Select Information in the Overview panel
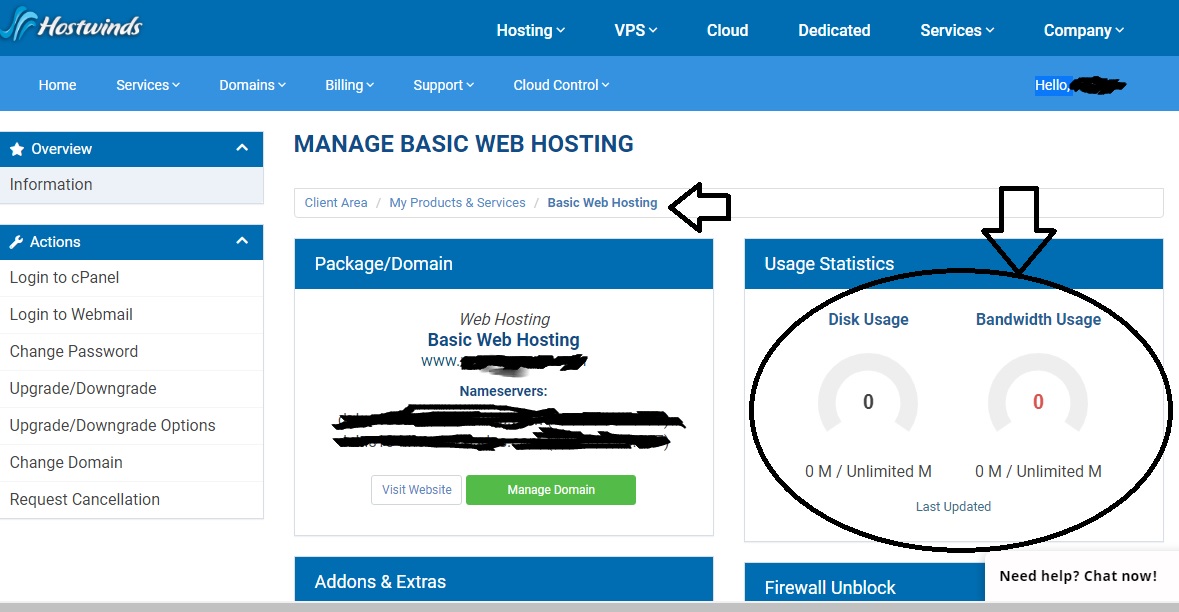The image size is (1179, 612). point(132,185)
